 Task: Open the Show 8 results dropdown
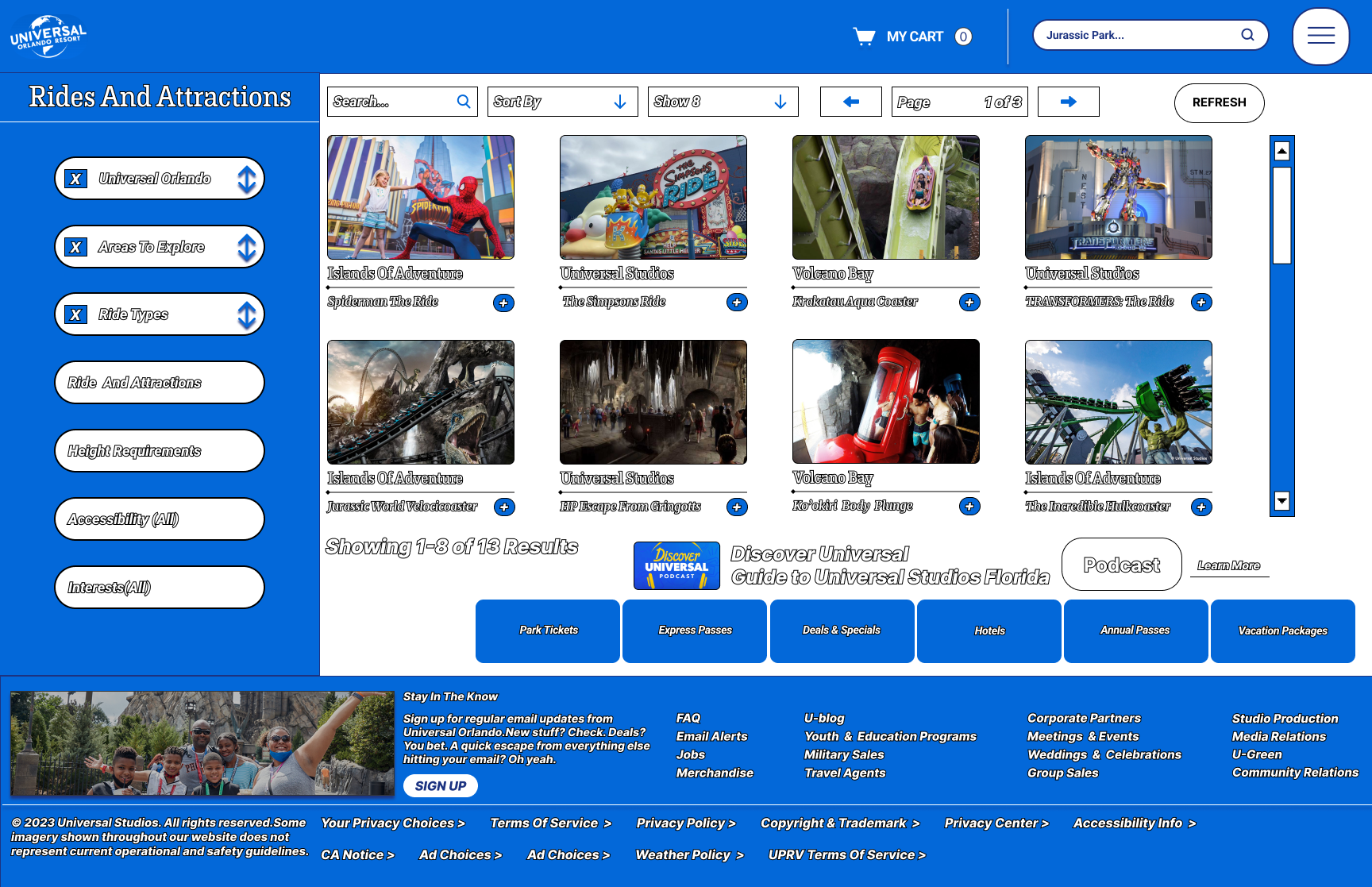tap(723, 102)
